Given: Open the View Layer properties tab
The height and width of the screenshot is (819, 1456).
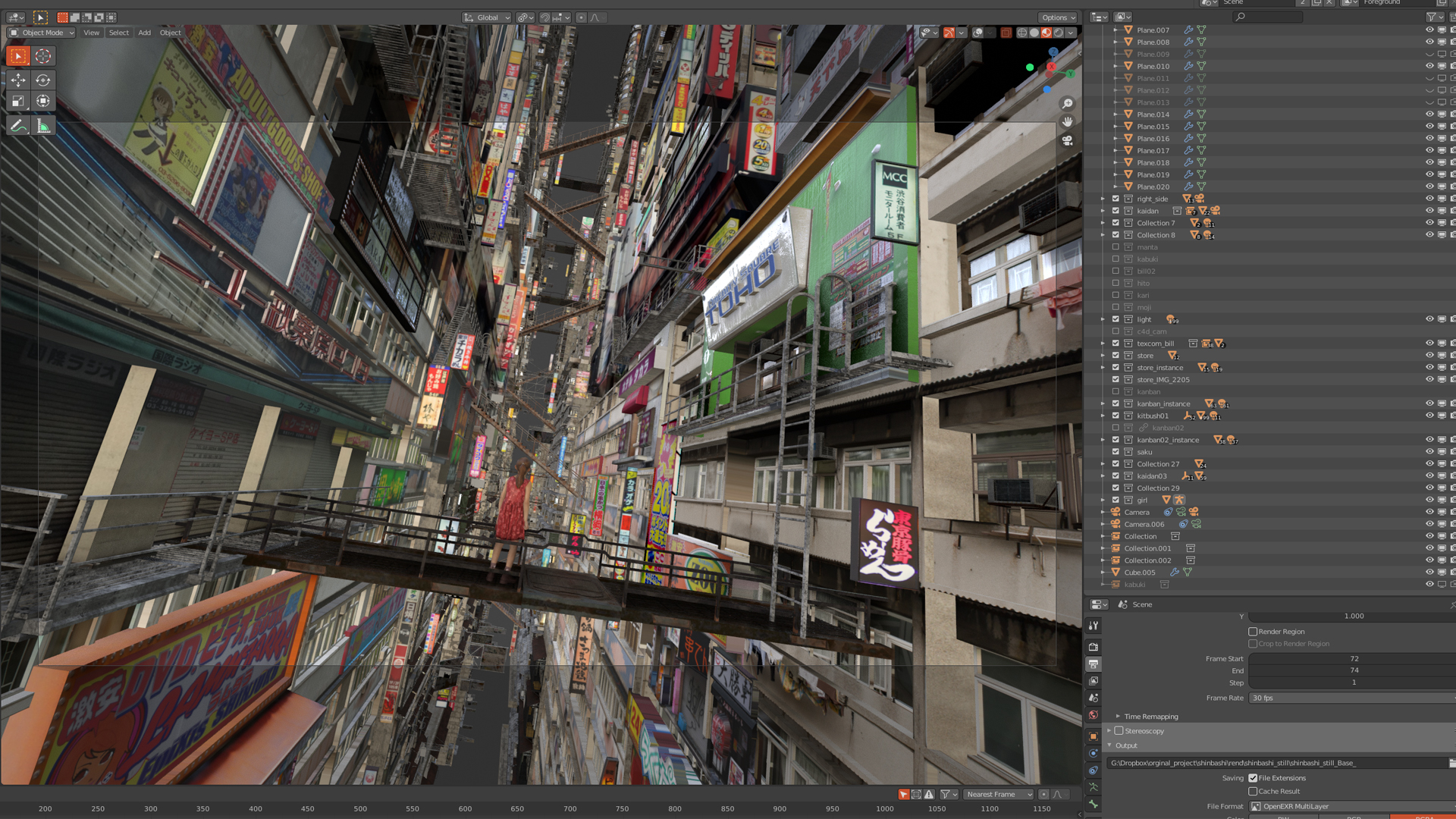Looking at the screenshot, I should click(x=1094, y=681).
